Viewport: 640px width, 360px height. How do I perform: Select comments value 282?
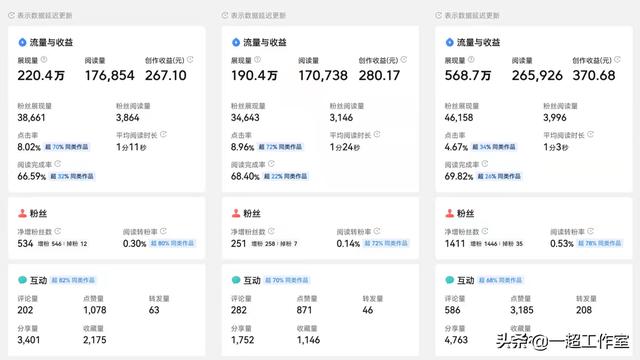click(x=239, y=310)
